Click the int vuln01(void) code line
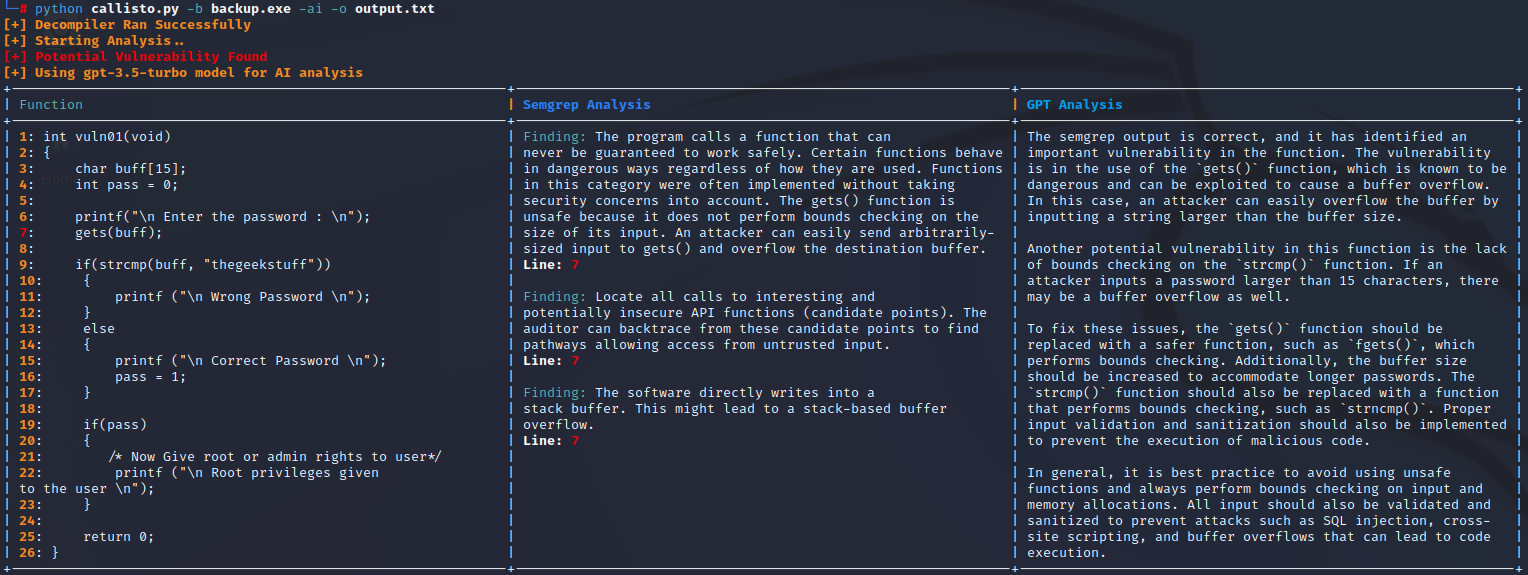Screen dimensions: 1528x575 click(99, 137)
